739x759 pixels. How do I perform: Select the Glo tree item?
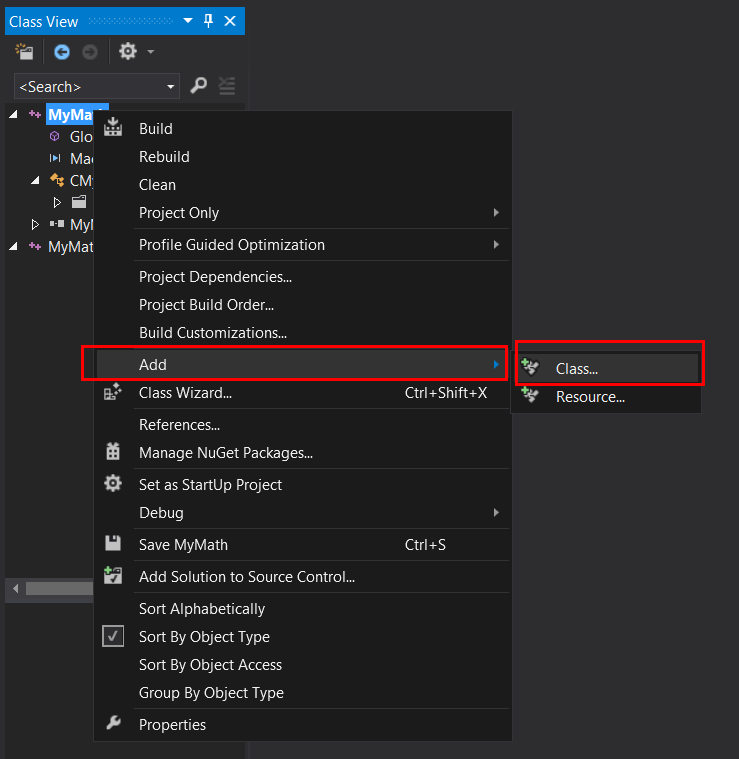(x=81, y=137)
